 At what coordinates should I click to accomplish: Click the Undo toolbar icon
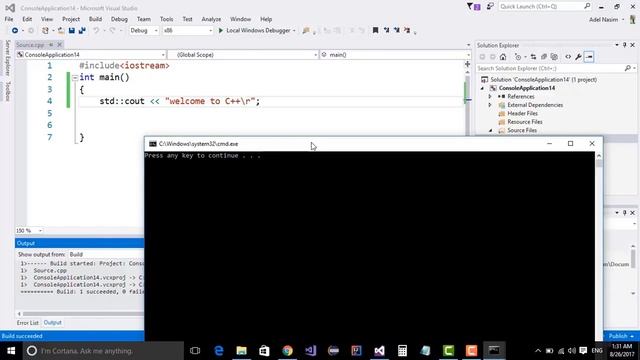coord(96,31)
